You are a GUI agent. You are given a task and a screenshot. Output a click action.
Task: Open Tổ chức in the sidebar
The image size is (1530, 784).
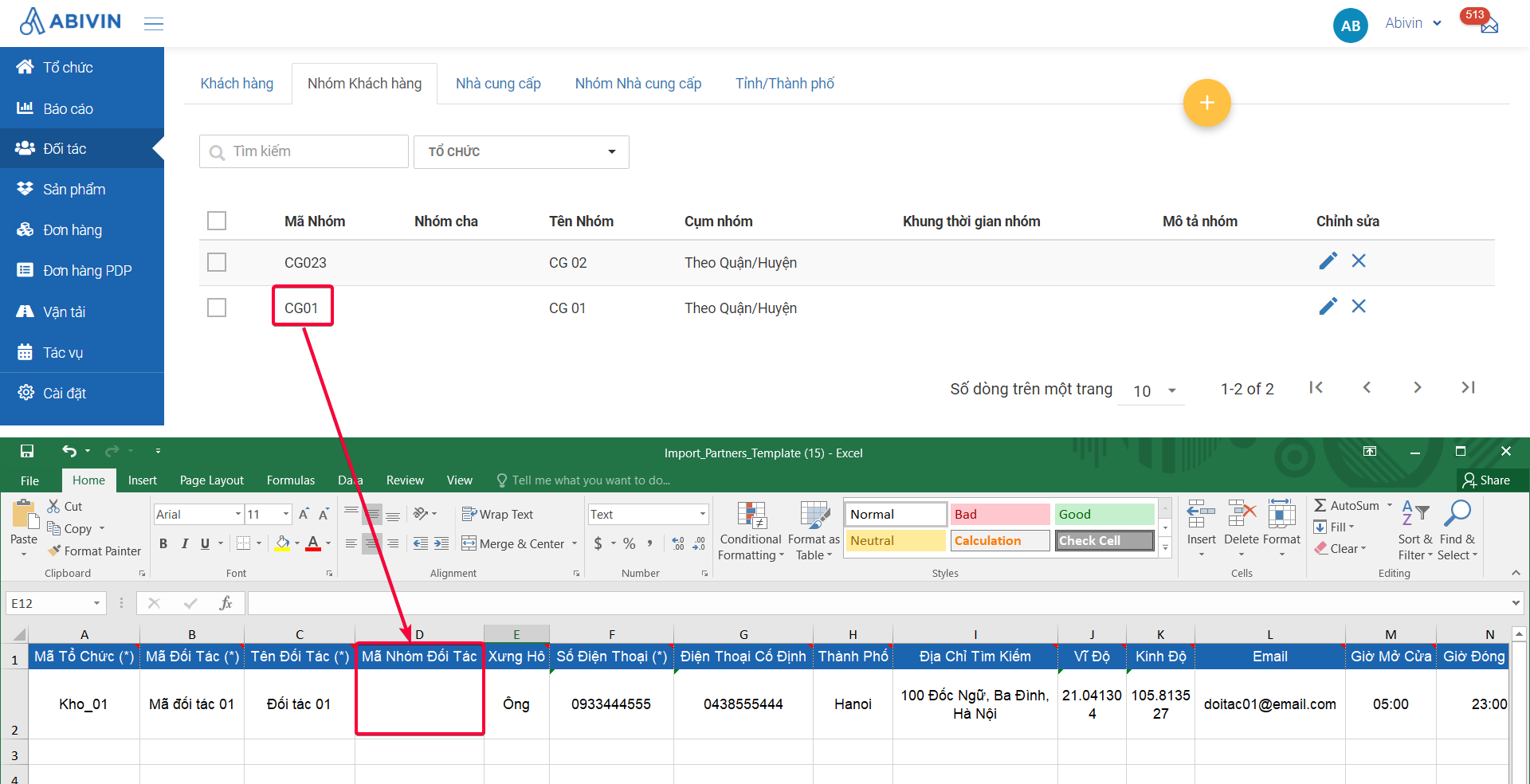click(x=82, y=68)
